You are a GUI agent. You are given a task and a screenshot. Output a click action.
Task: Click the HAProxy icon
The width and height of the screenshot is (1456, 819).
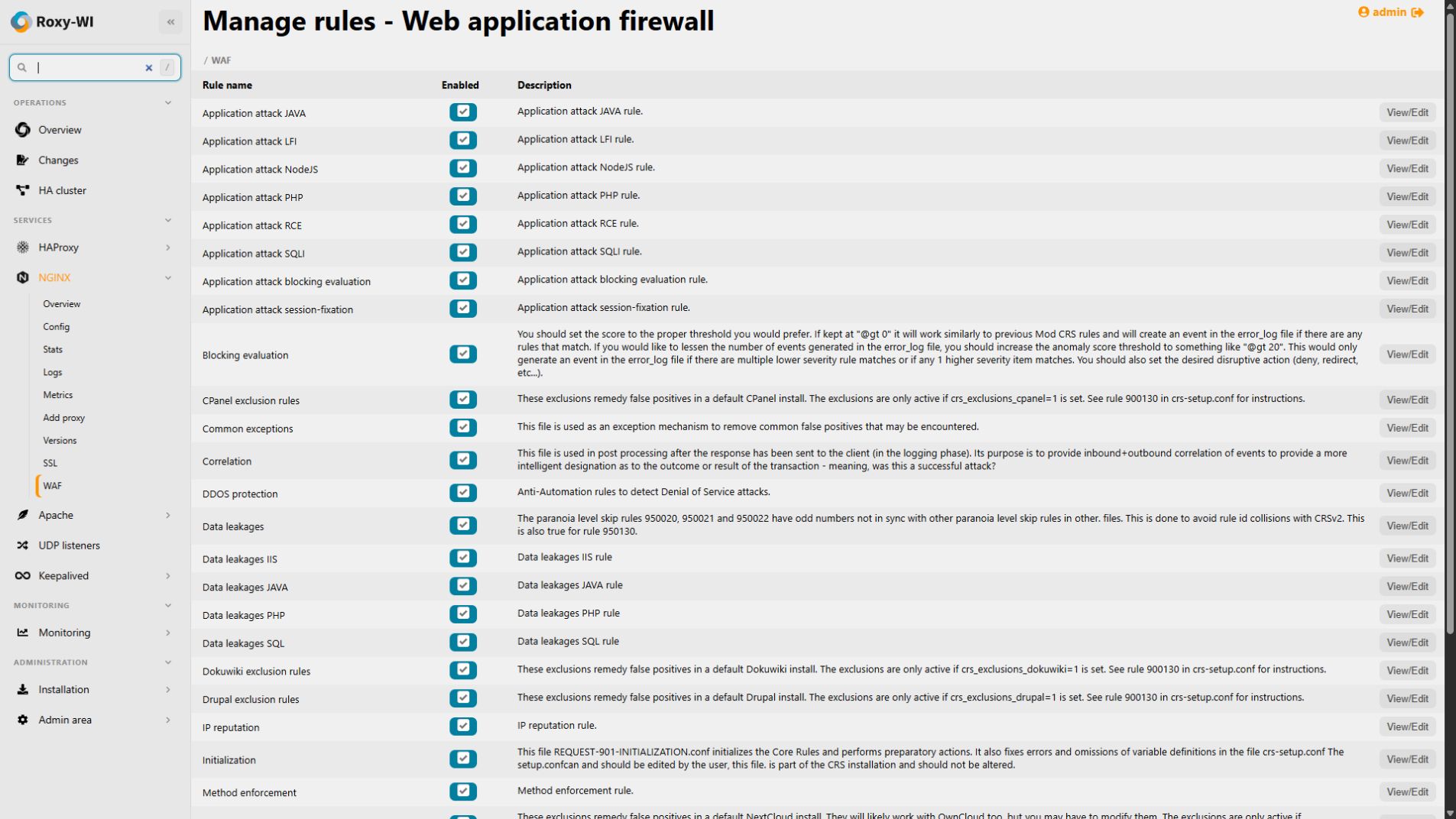click(23, 248)
